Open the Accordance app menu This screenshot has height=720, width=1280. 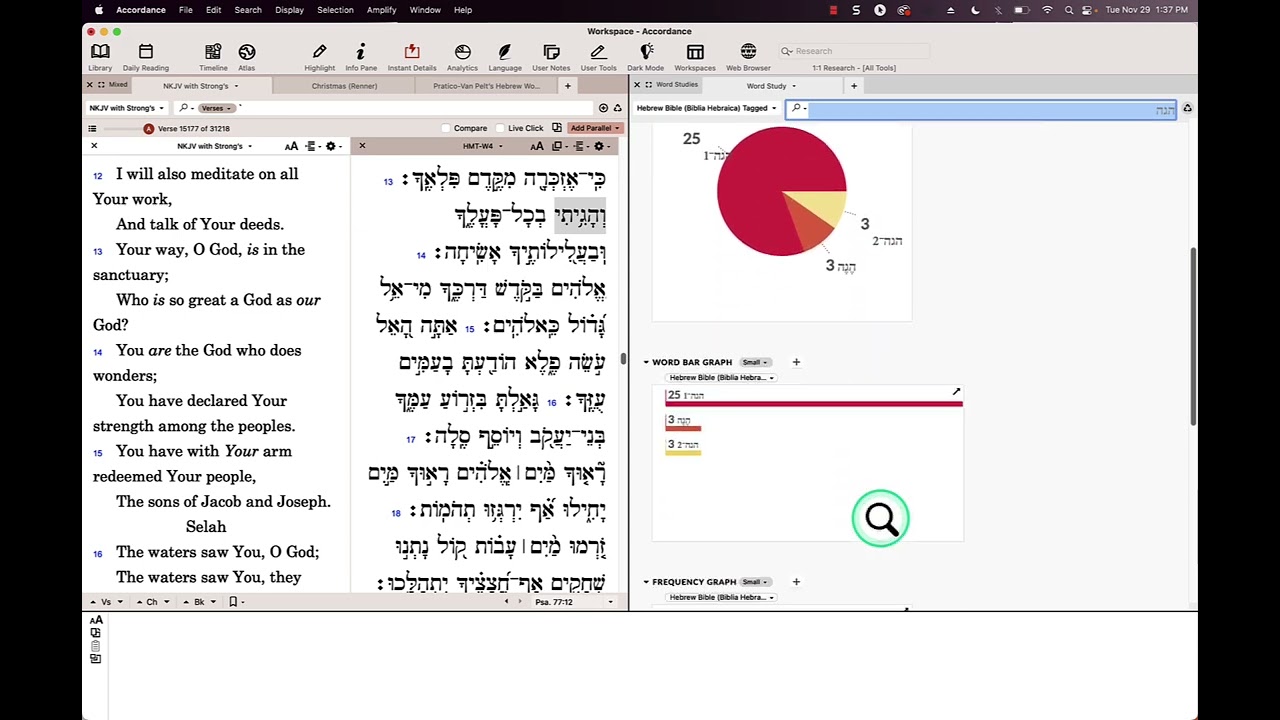click(140, 10)
